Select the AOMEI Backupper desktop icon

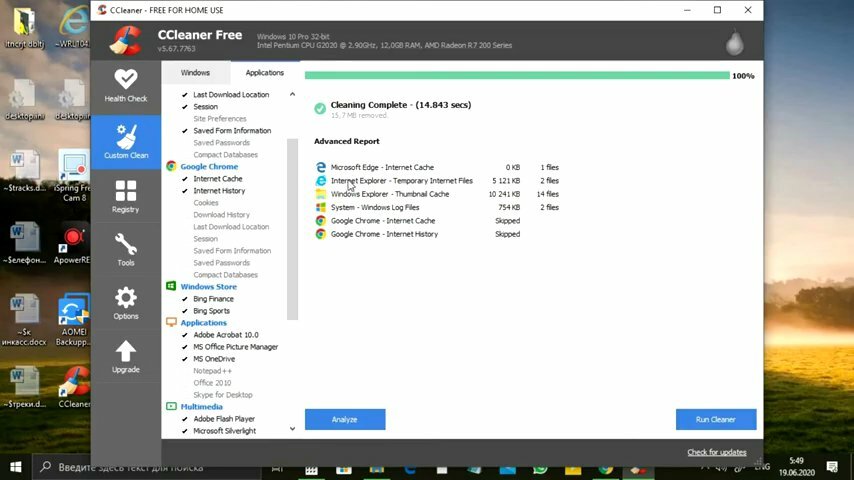point(74,320)
